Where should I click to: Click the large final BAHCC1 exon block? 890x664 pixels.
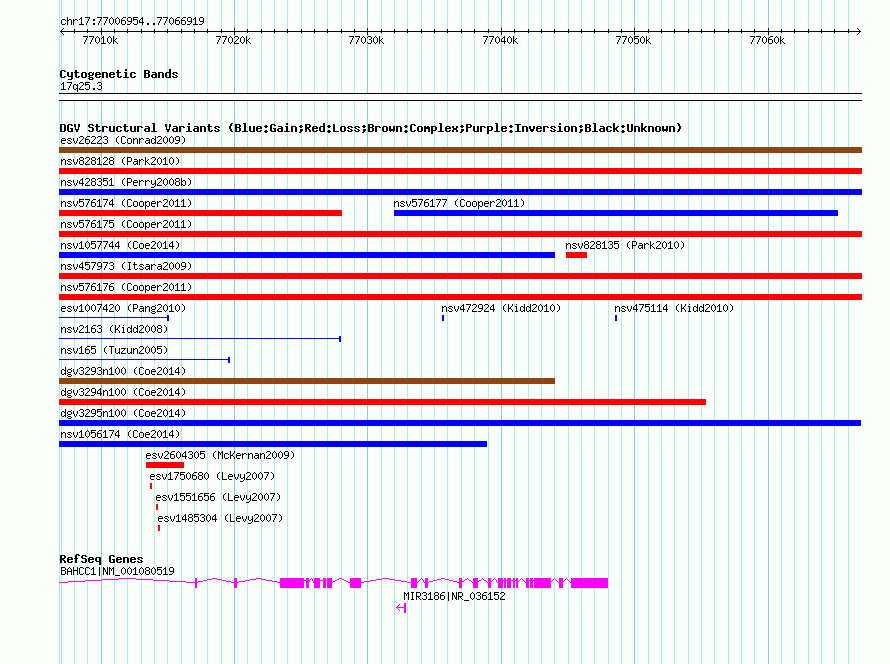(590, 583)
